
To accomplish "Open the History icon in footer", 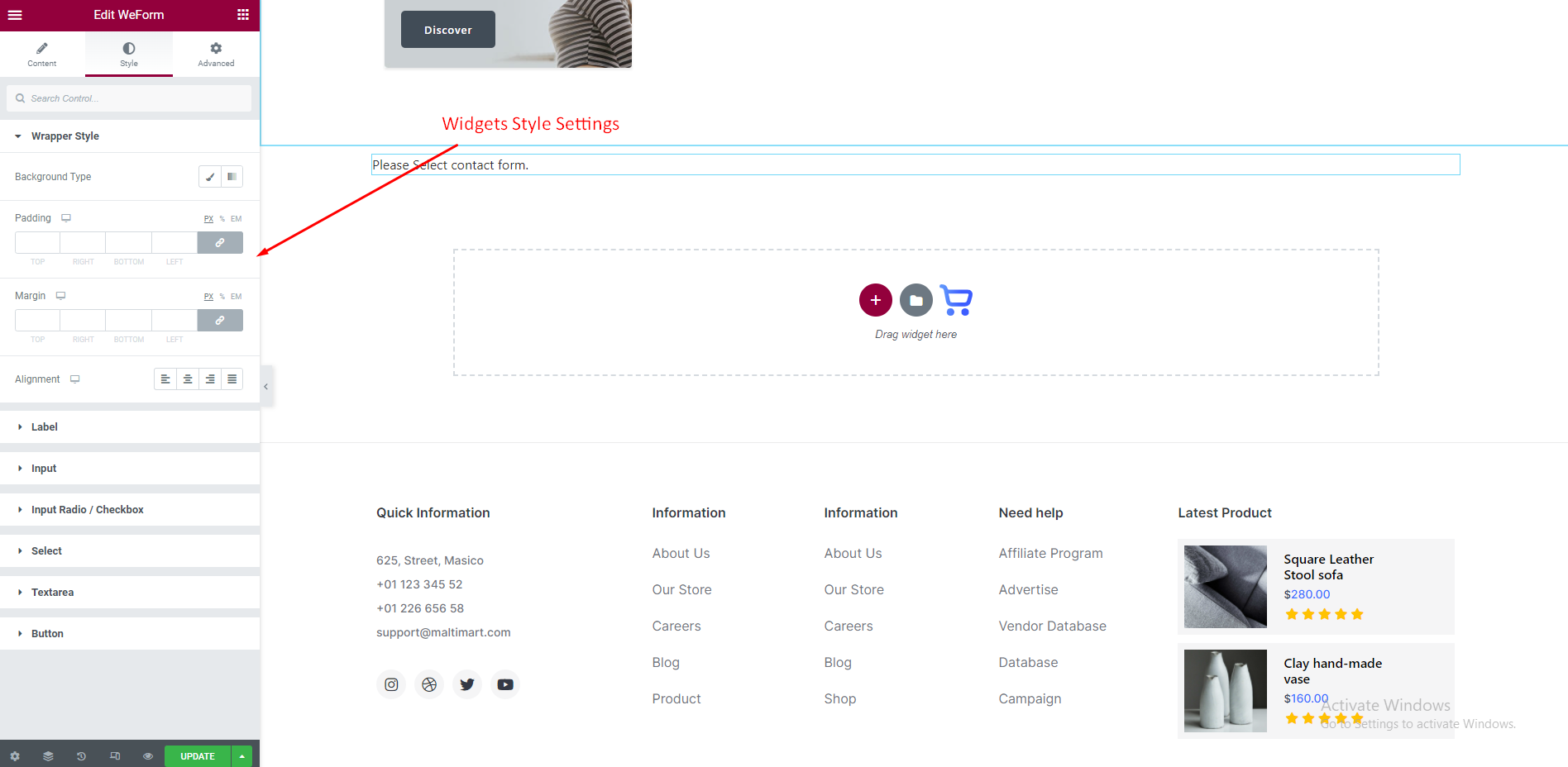I will [x=81, y=756].
